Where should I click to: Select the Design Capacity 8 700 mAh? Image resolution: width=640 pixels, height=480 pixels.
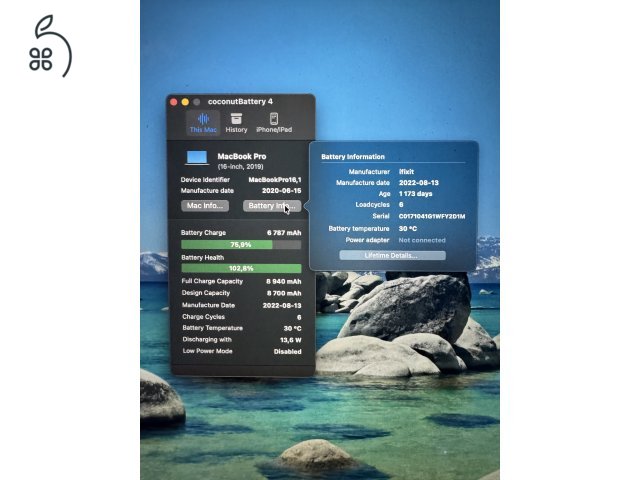pyautogui.click(x=284, y=293)
